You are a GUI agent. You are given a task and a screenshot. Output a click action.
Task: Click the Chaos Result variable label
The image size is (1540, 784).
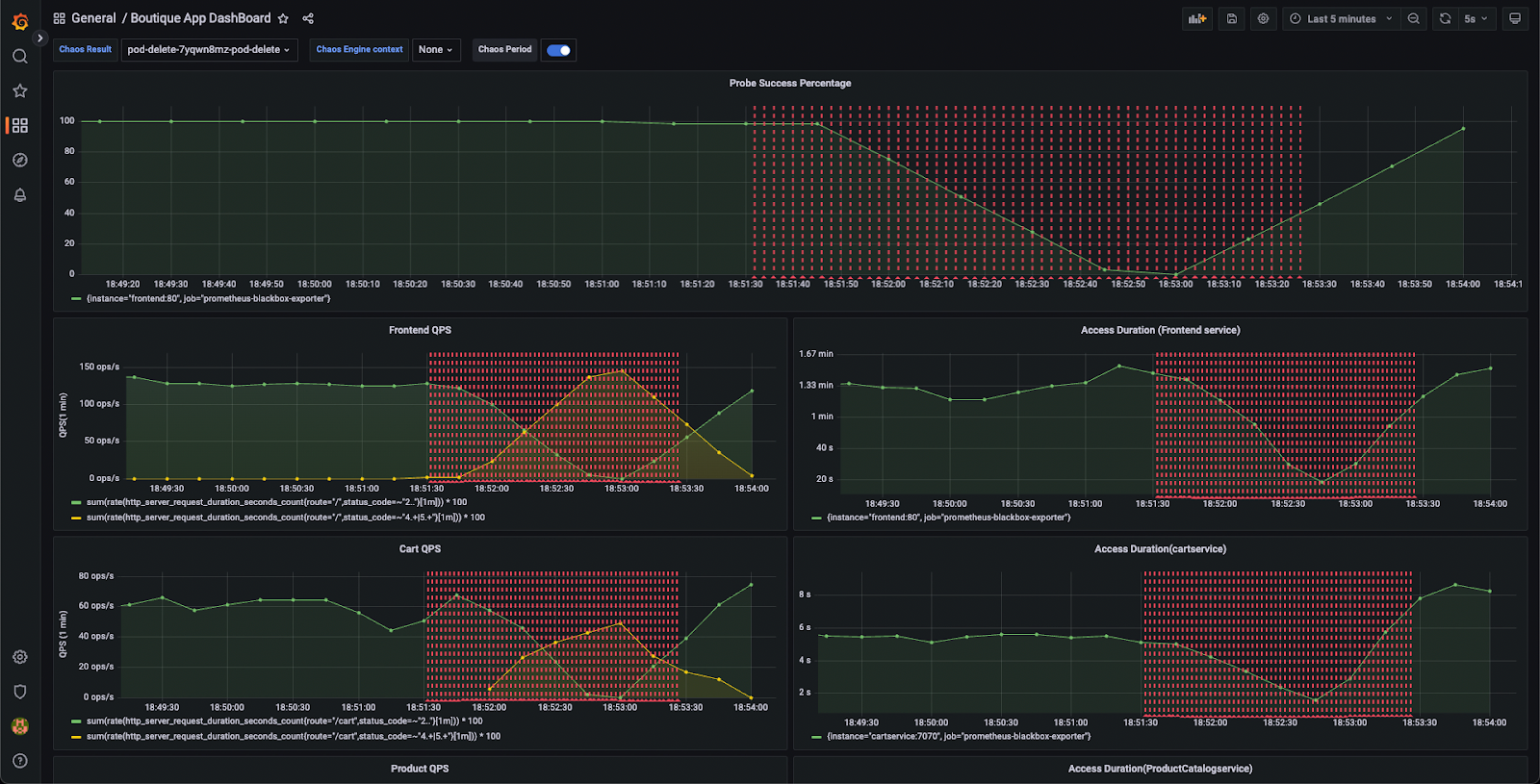coord(86,50)
